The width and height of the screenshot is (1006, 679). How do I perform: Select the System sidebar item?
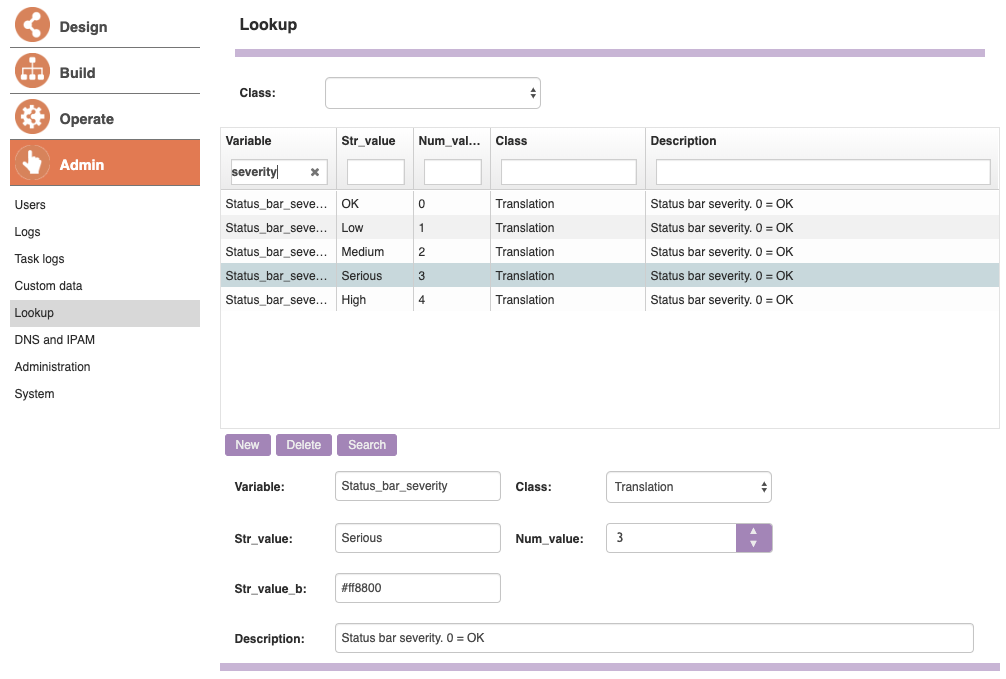34,394
